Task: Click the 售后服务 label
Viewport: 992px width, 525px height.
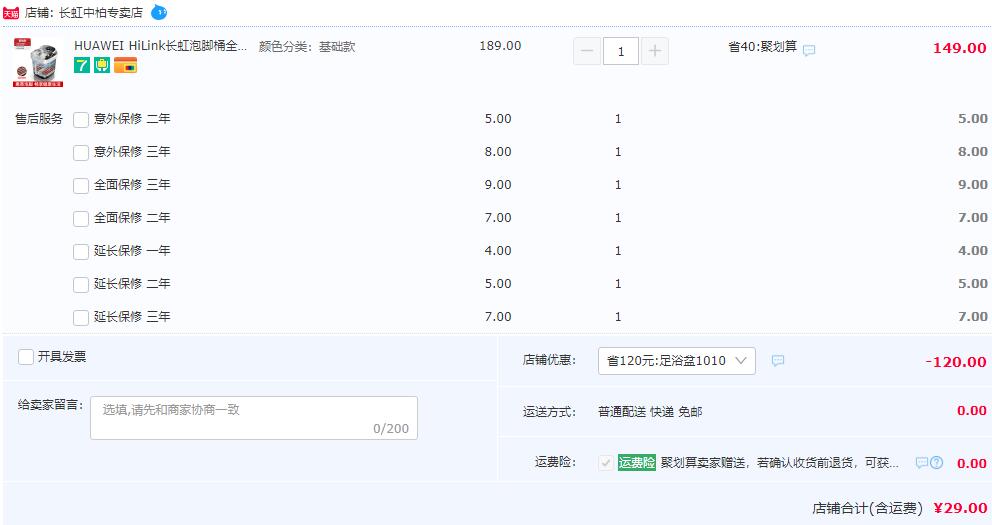Action: coord(39,118)
